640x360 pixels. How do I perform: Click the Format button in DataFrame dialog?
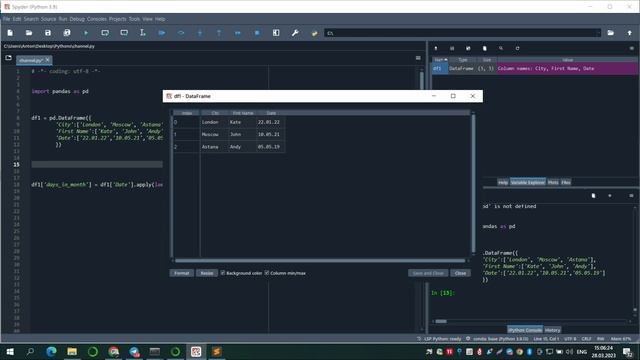pos(182,273)
